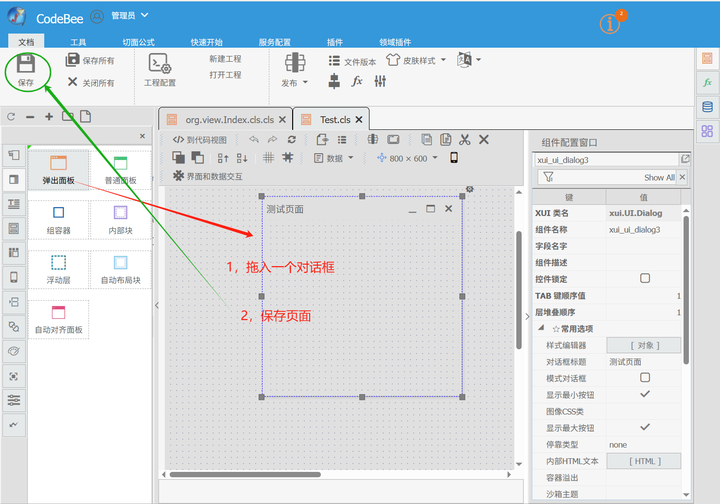Collapse the right config panel arrow
The image size is (720, 504).
coord(527,316)
